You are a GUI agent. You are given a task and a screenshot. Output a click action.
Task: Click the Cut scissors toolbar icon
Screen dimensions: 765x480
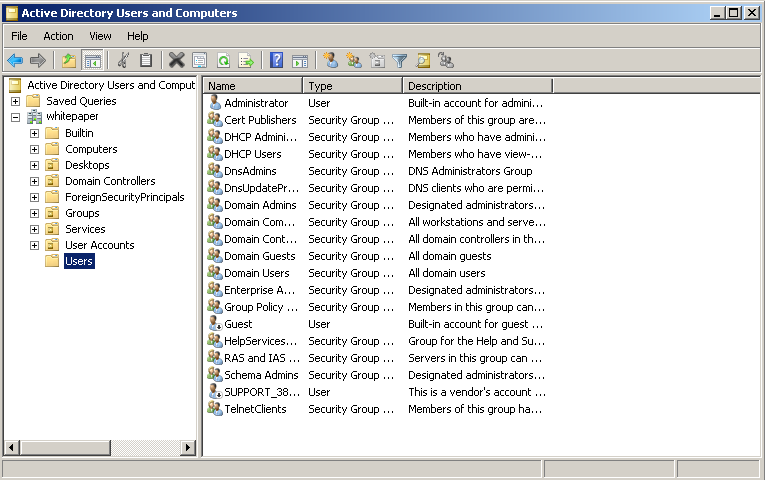point(123,61)
